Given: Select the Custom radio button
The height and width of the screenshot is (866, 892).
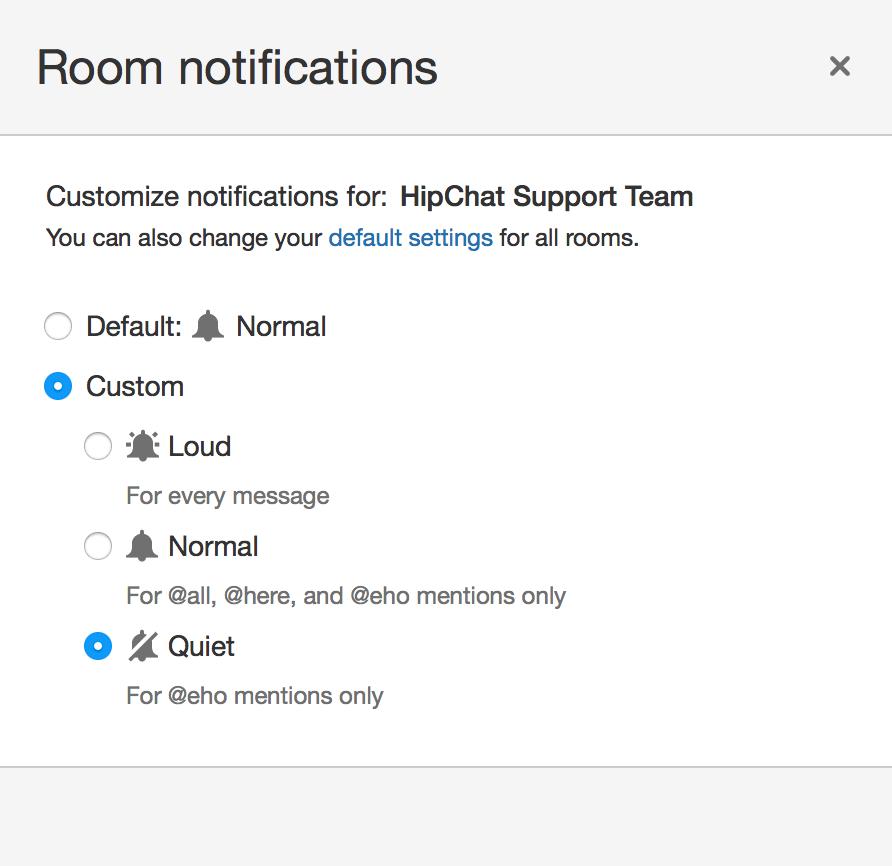Looking at the screenshot, I should point(58,386).
